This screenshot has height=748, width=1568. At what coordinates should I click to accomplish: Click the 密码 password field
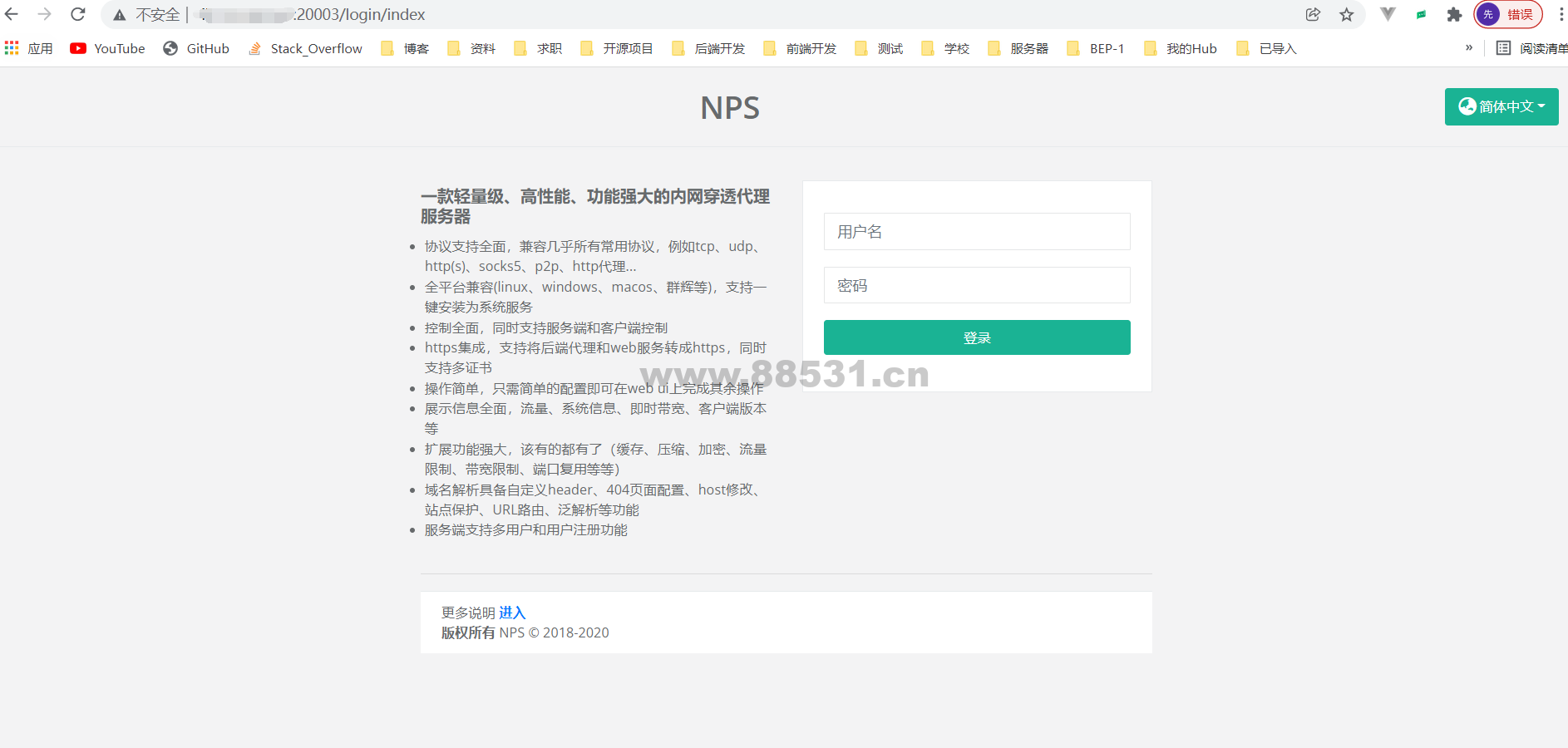[977, 285]
